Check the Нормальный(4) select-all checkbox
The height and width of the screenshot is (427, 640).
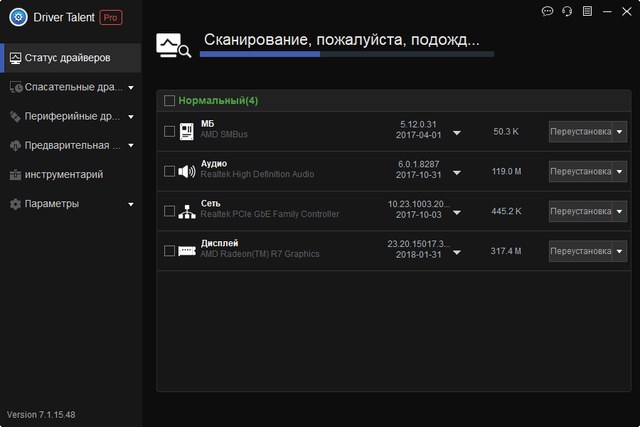(169, 101)
